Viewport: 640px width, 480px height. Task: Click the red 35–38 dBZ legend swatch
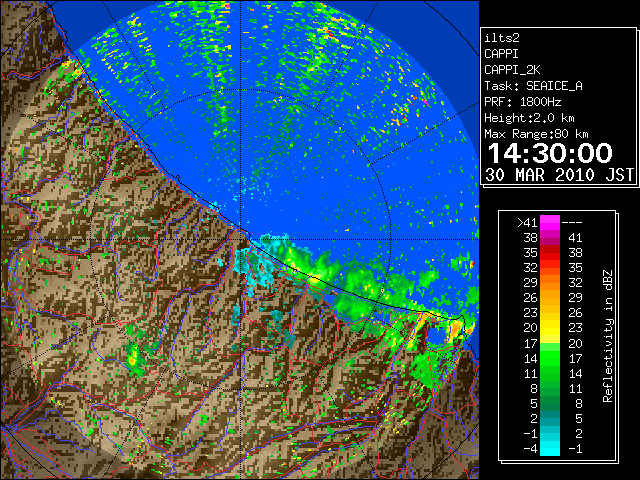550,253
